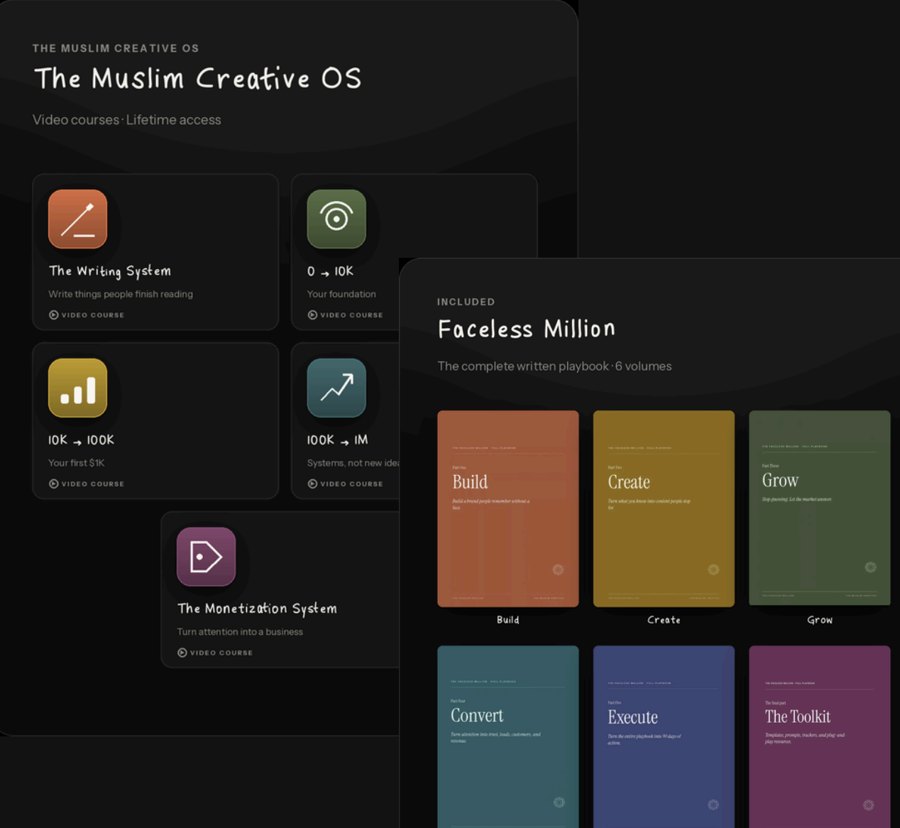Click 'THE MUSLIM CREATIVE OS' small header label
Viewport: 900px width, 828px height.
pyautogui.click(x=115, y=48)
